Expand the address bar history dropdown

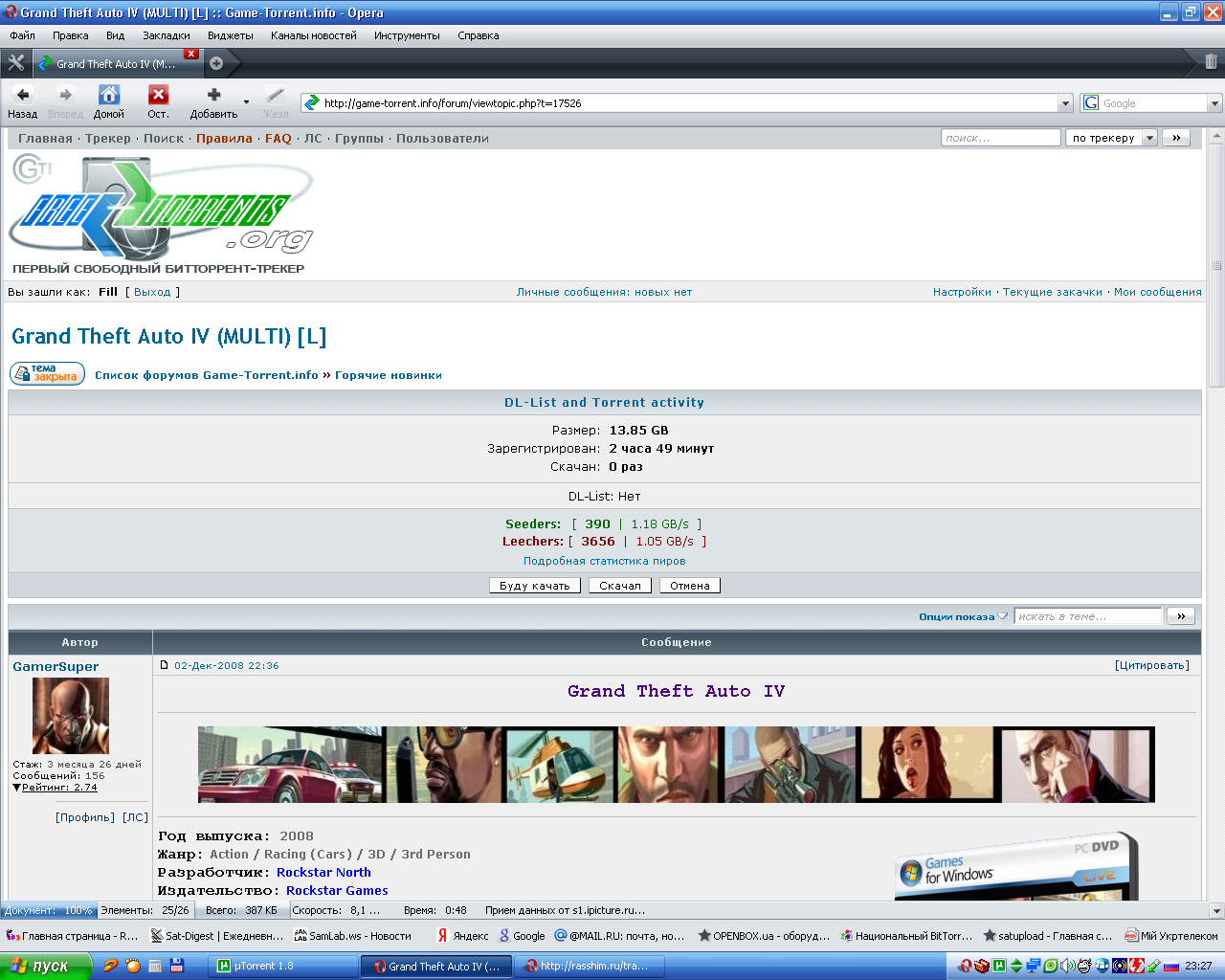click(x=1065, y=103)
